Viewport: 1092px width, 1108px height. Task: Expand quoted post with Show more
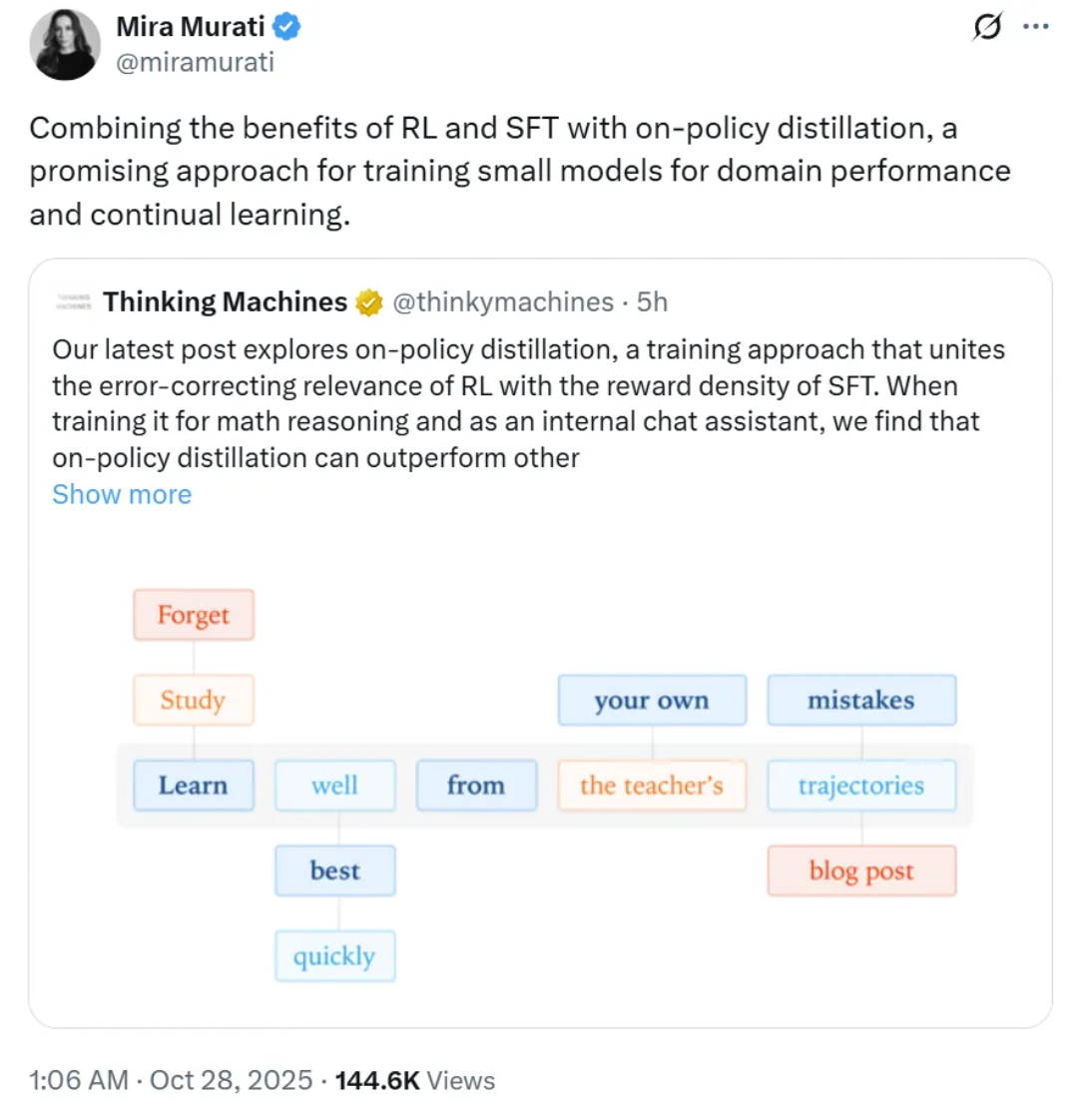click(122, 494)
